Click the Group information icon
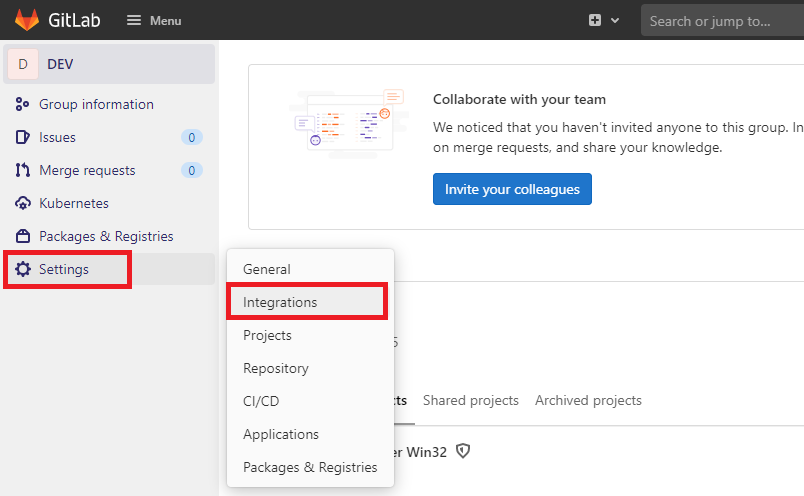This screenshot has height=496, width=804. [22, 104]
